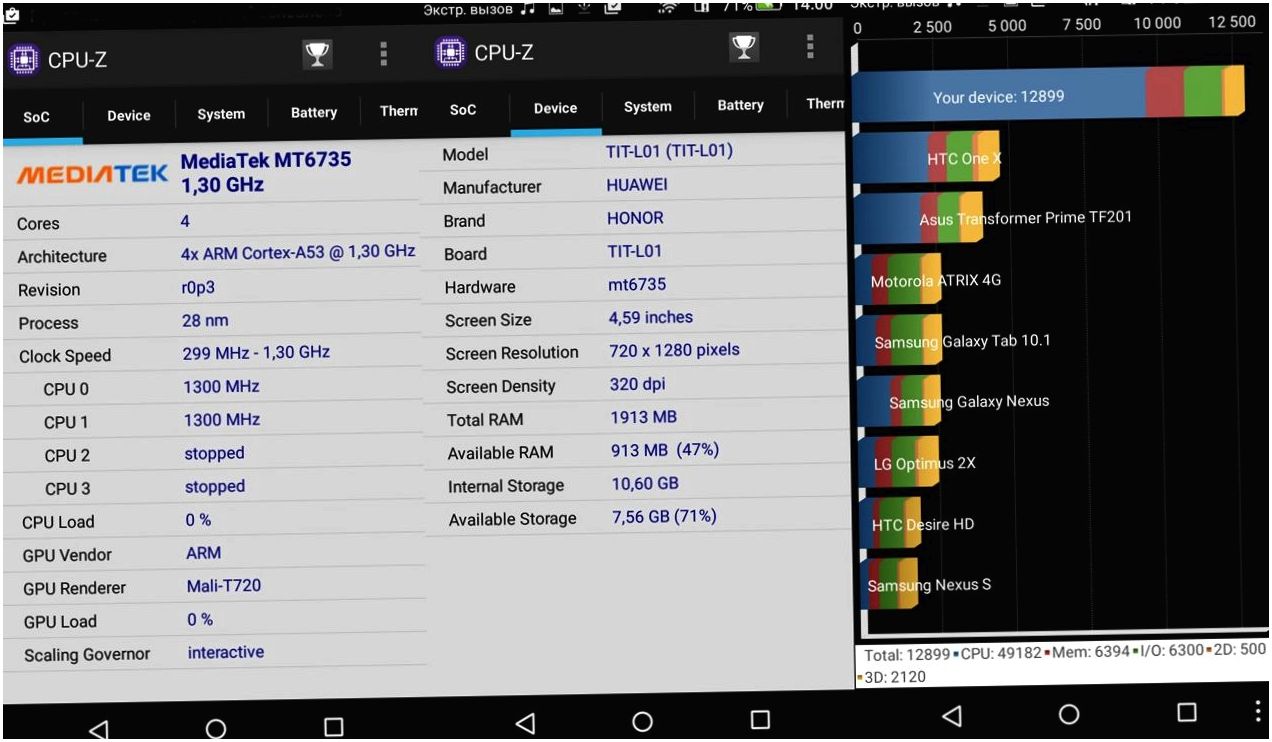Screen dimensions: 1272x742
Task: Open the three-dot menu beside benchmark navigation bar
Action: click(1257, 711)
